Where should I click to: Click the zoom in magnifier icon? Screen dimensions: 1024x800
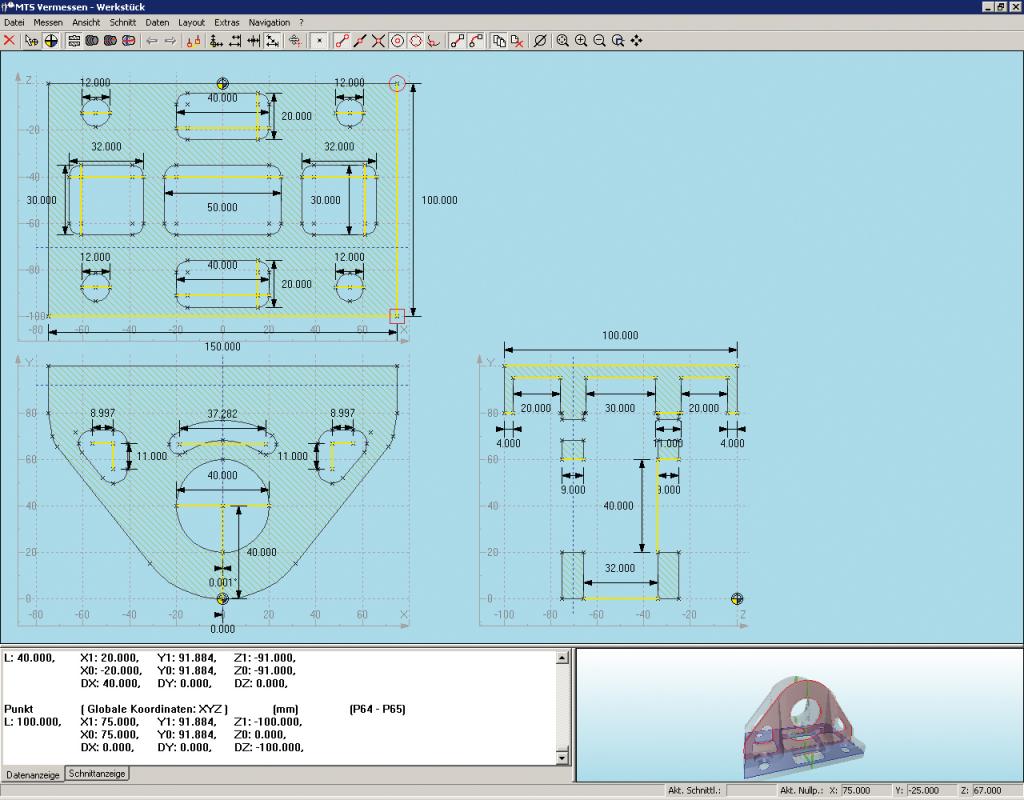(581, 41)
